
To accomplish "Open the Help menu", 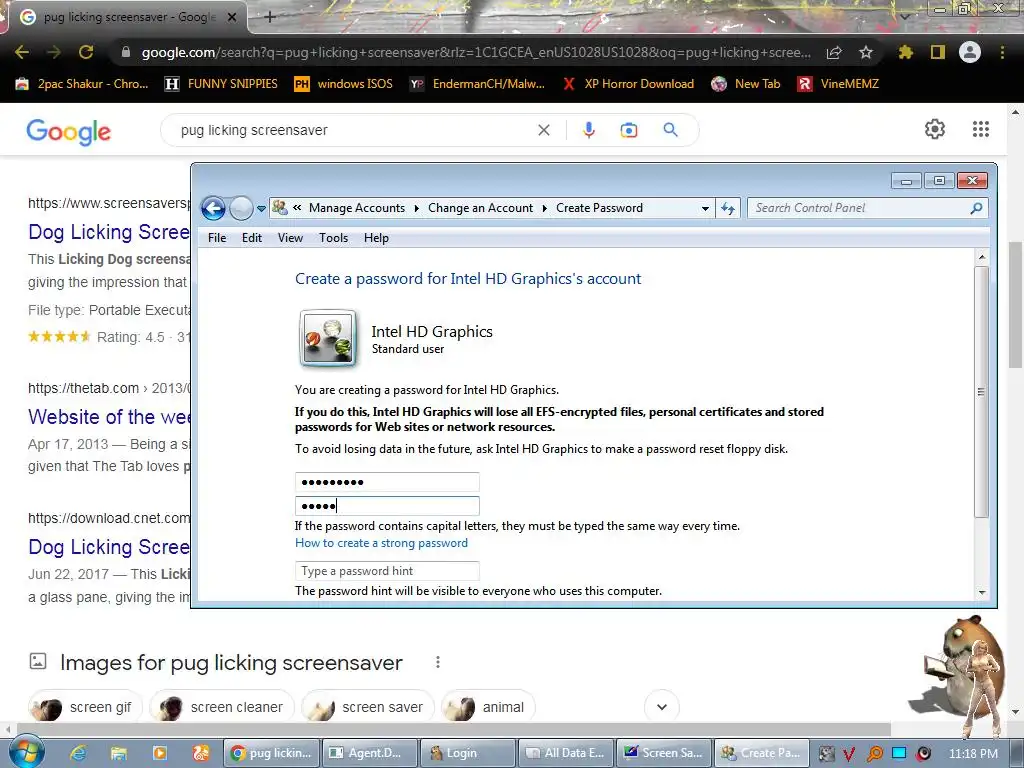I will coord(376,238).
